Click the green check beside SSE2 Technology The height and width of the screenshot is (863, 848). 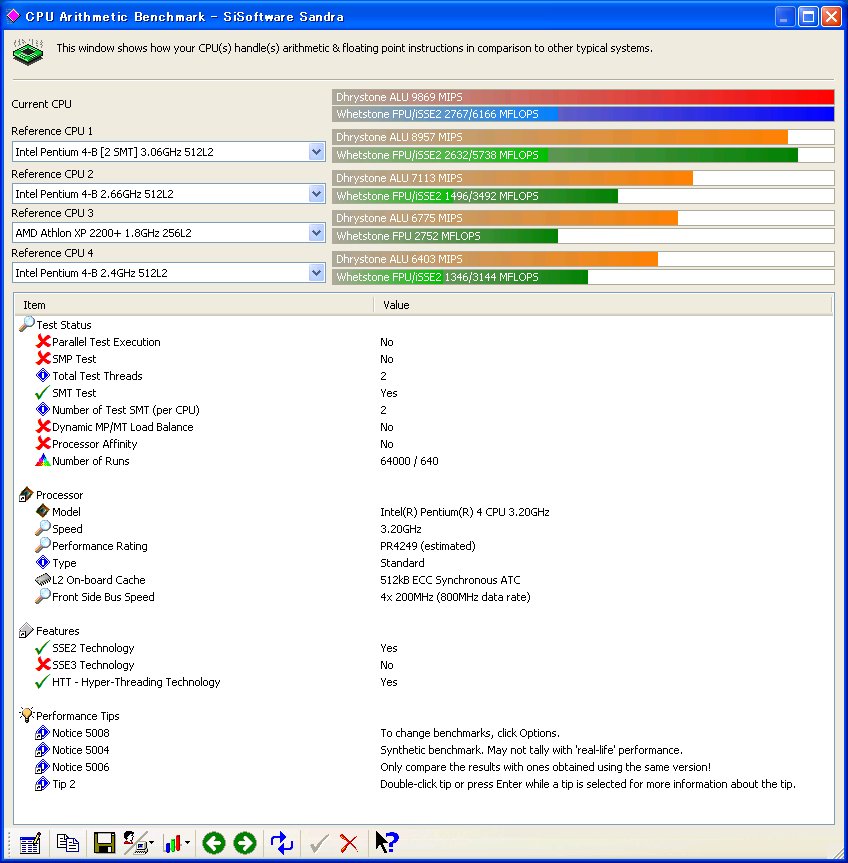click(42, 647)
